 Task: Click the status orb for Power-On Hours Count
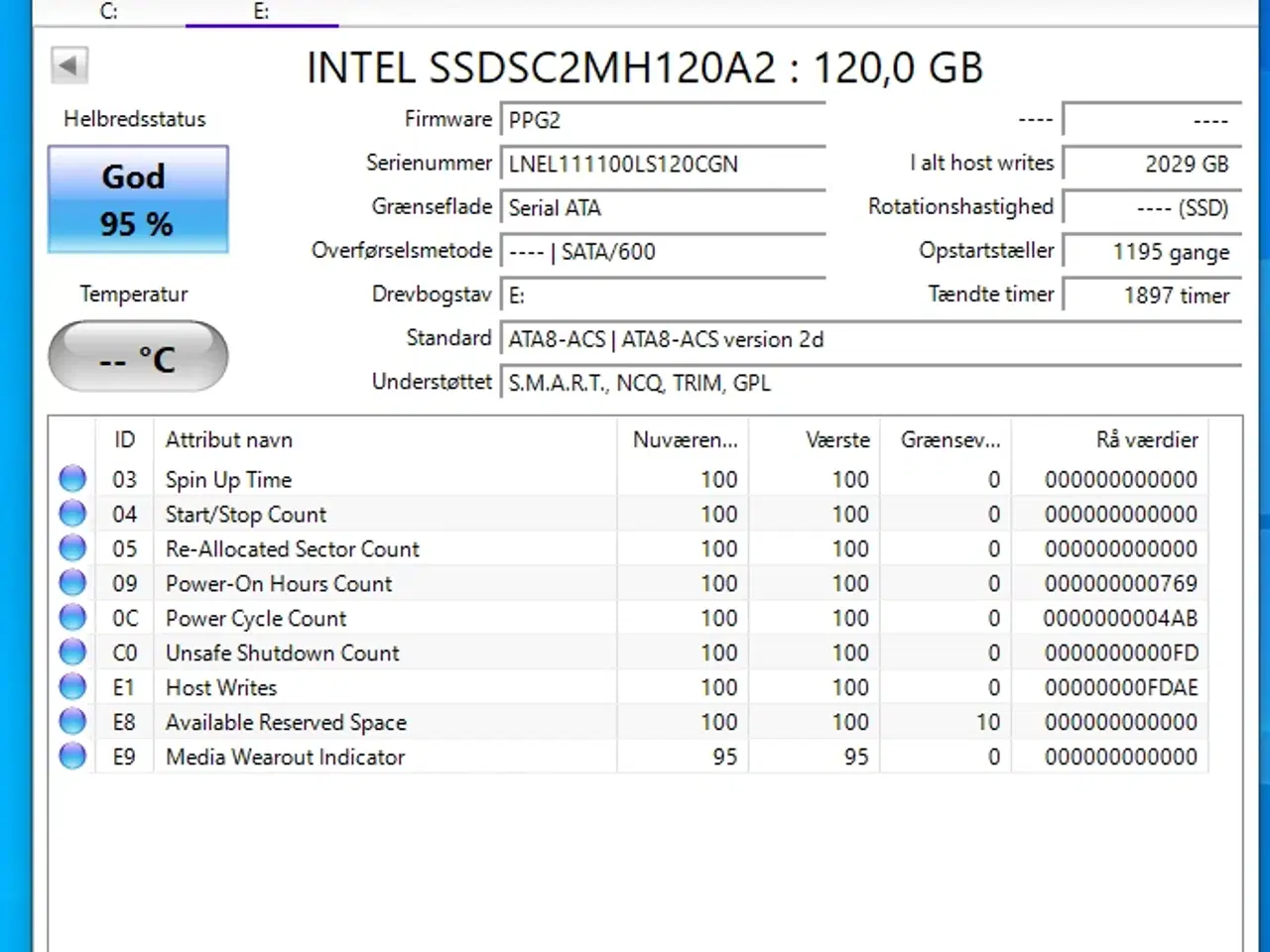pyautogui.click(x=72, y=583)
